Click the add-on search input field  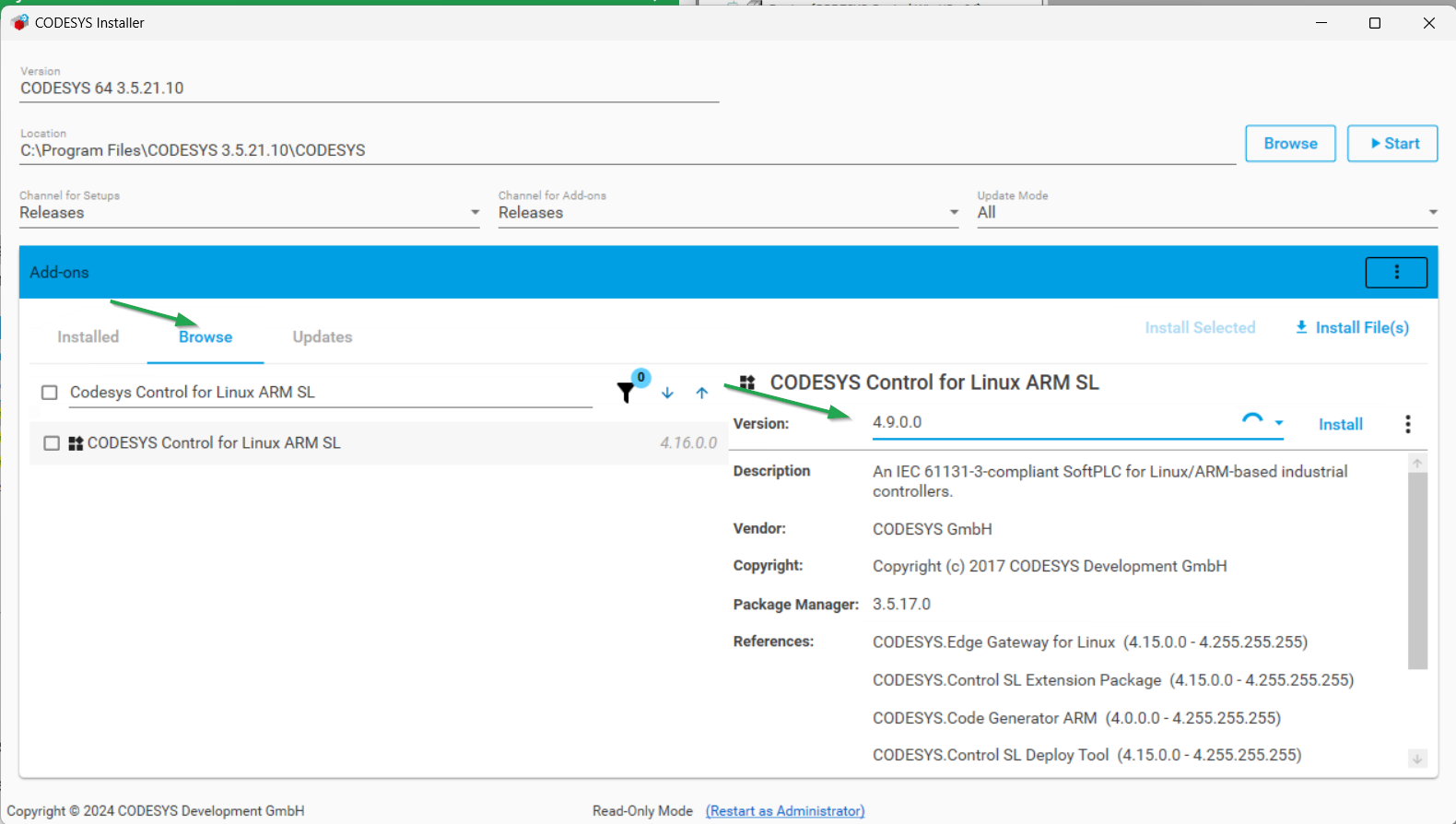click(x=330, y=393)
